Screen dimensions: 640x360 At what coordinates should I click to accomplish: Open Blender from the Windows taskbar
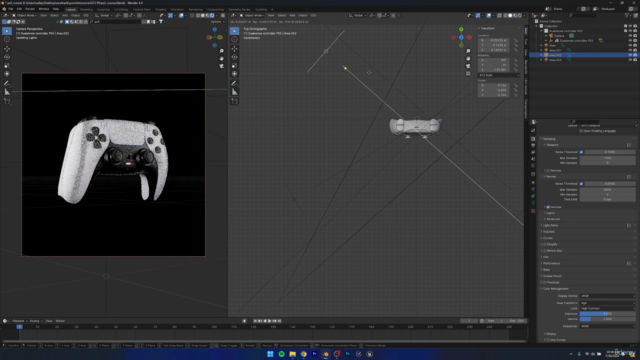(x=326, y=354)
